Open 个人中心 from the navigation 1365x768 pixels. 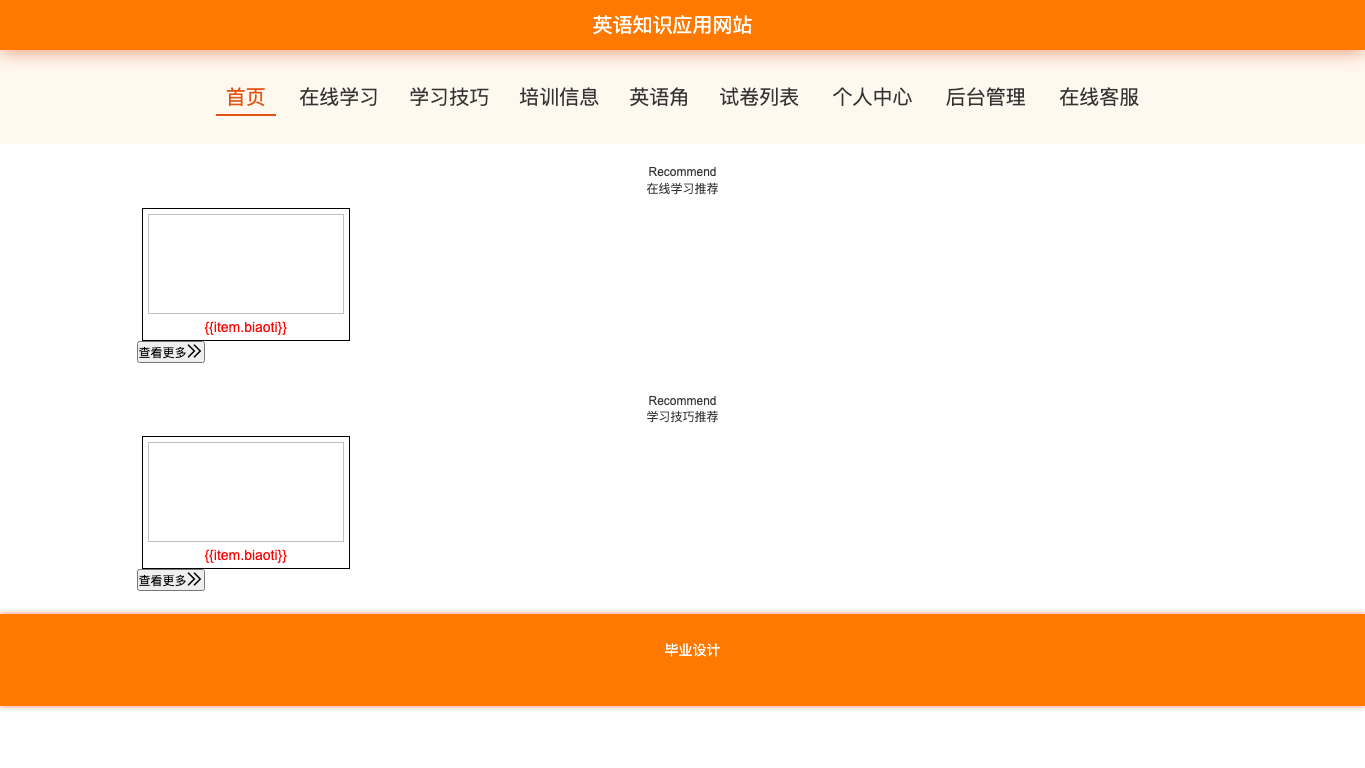(x=872, y=97)
